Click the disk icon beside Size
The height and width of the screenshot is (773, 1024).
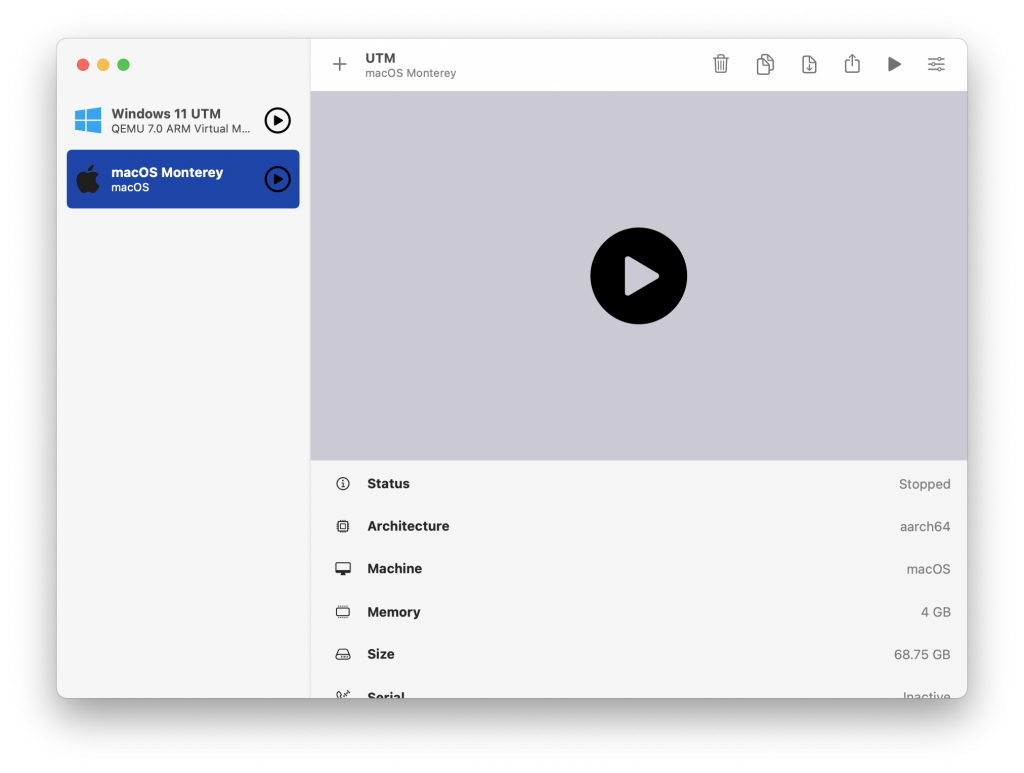(341, 654)
